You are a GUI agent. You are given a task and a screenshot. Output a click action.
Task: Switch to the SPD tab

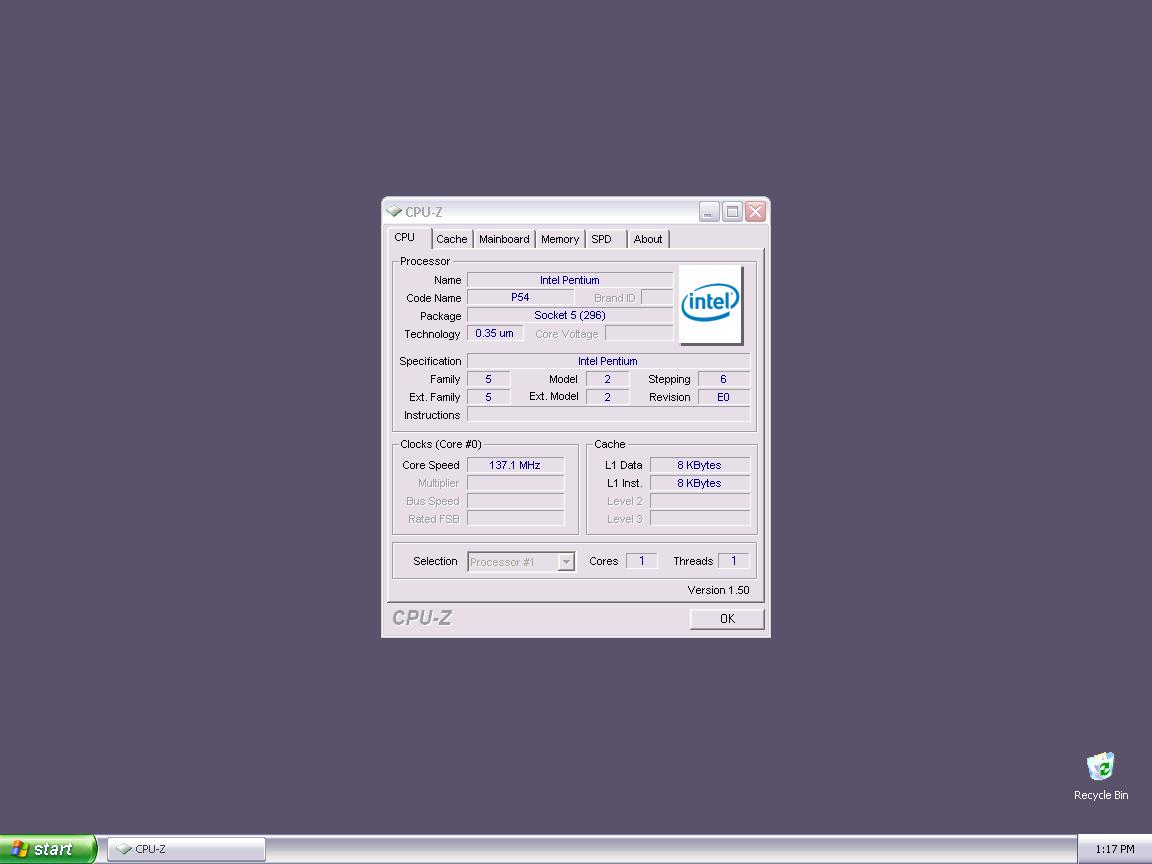coord(605,239)
